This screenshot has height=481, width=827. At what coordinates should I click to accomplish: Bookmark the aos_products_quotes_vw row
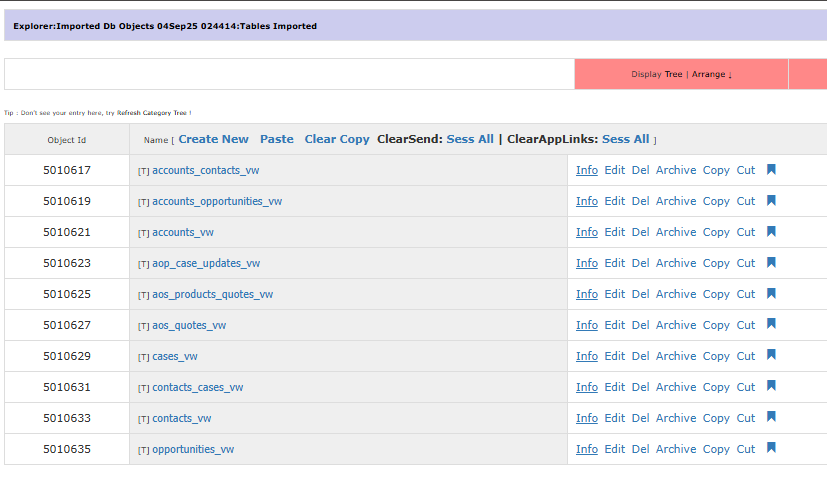tap(771, 294)
